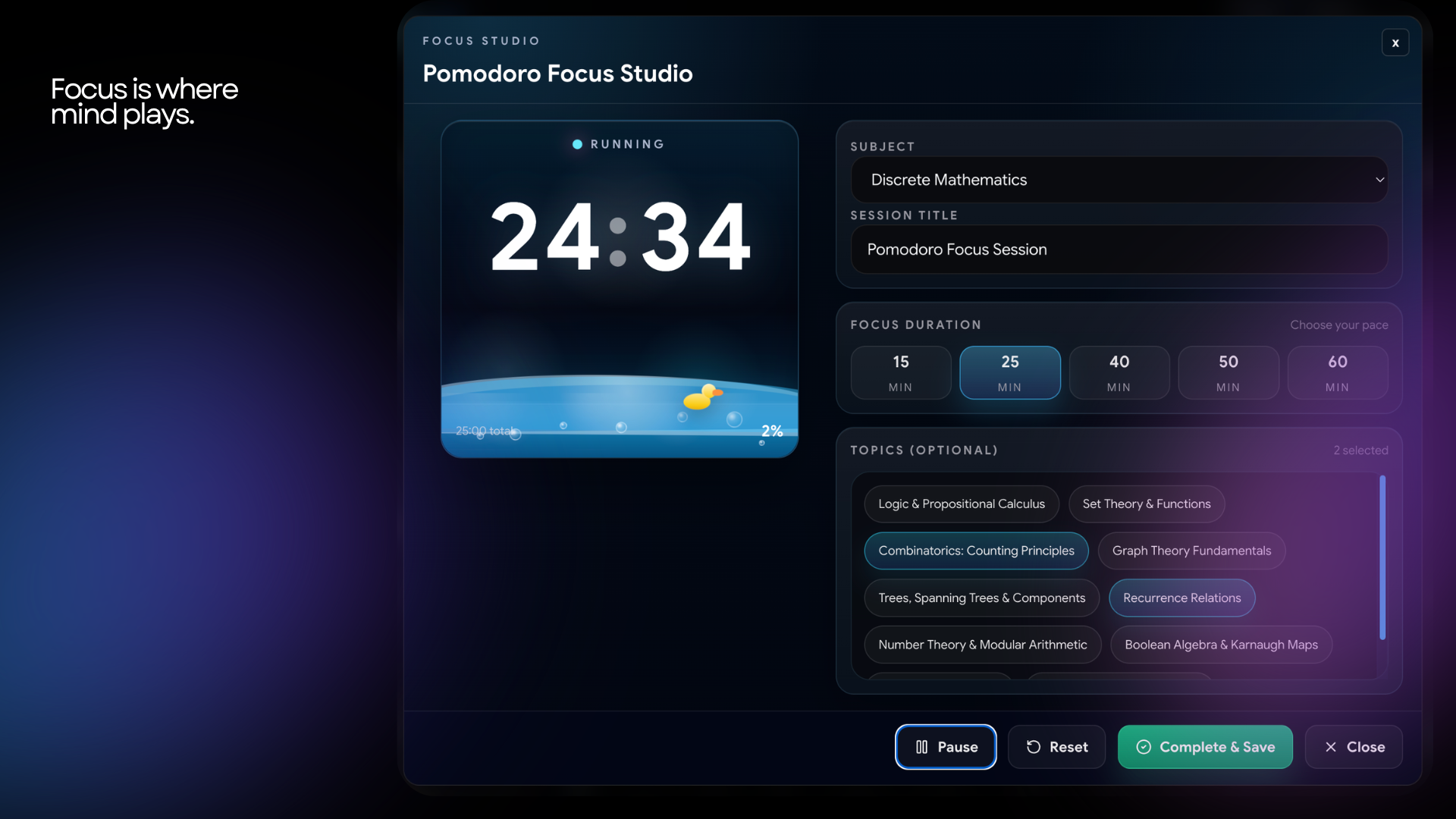This screenshot has height=819, width=1456.
Task: Click the Session Title input field
Action: pos(1119,249)
